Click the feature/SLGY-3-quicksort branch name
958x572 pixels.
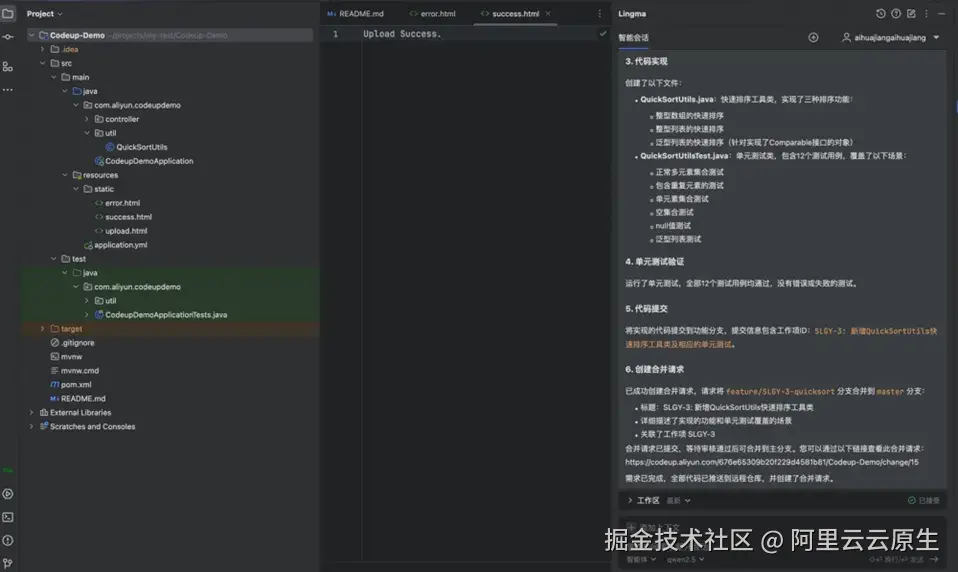point(780,391)
